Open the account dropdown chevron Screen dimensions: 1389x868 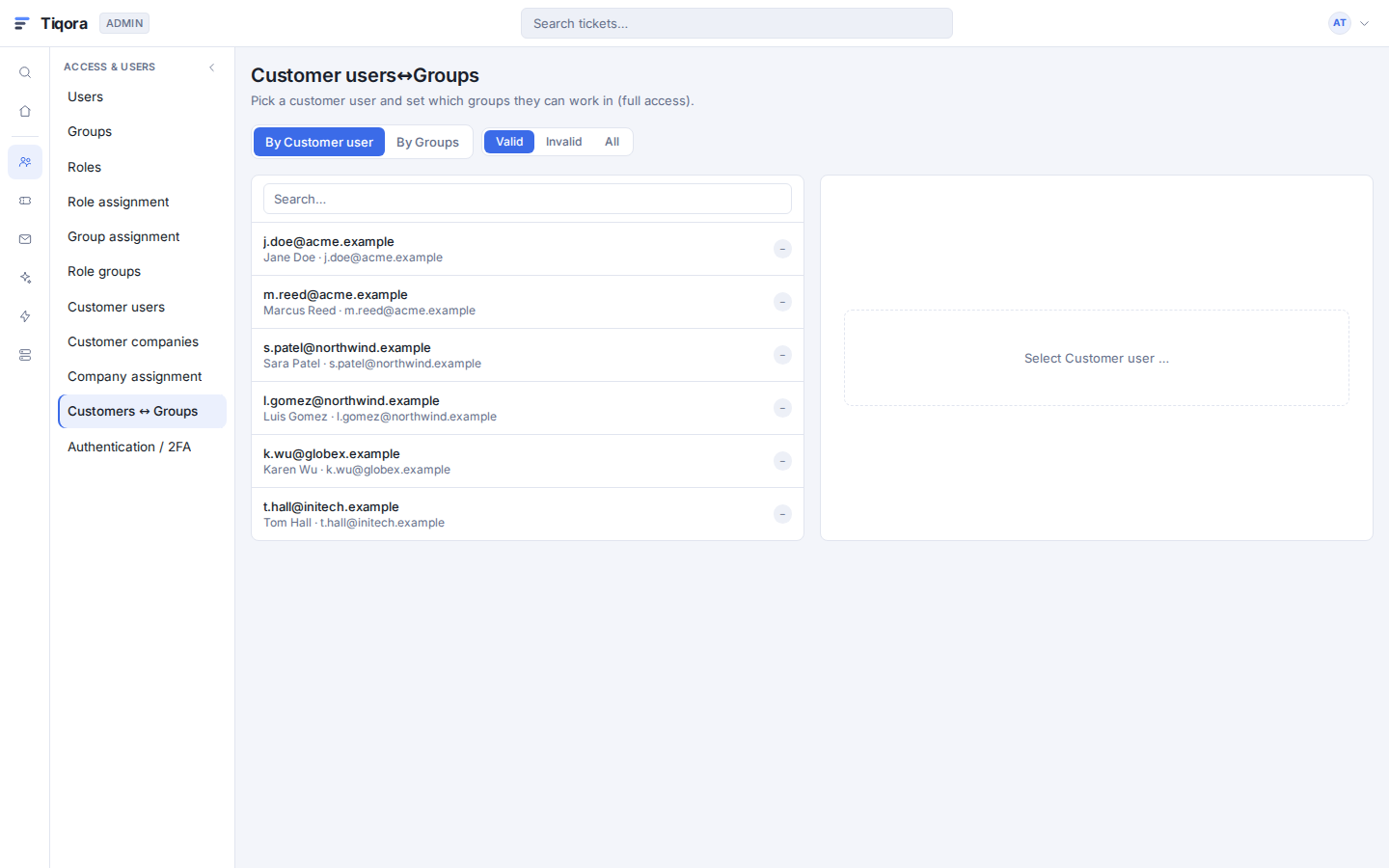pyautogui.click(x=1364, y=23)
